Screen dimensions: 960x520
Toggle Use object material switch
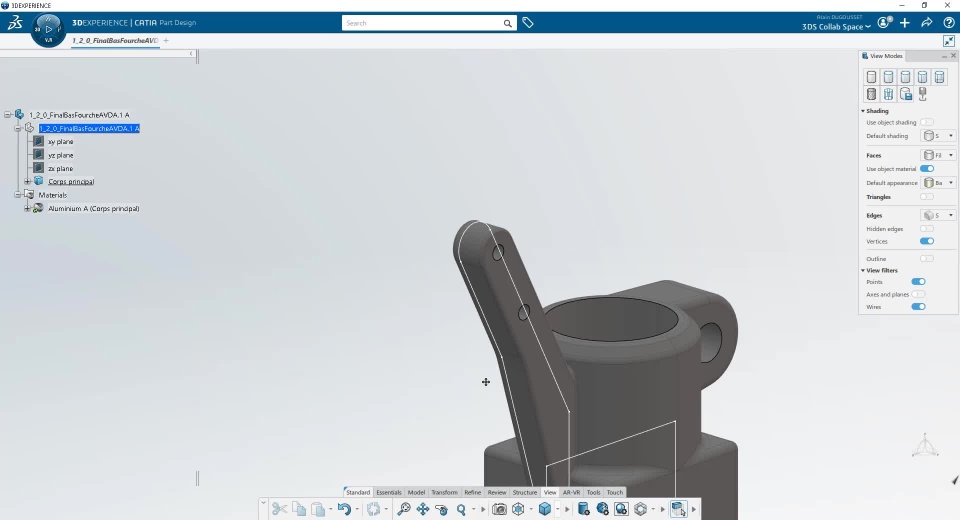coord(927,168)
